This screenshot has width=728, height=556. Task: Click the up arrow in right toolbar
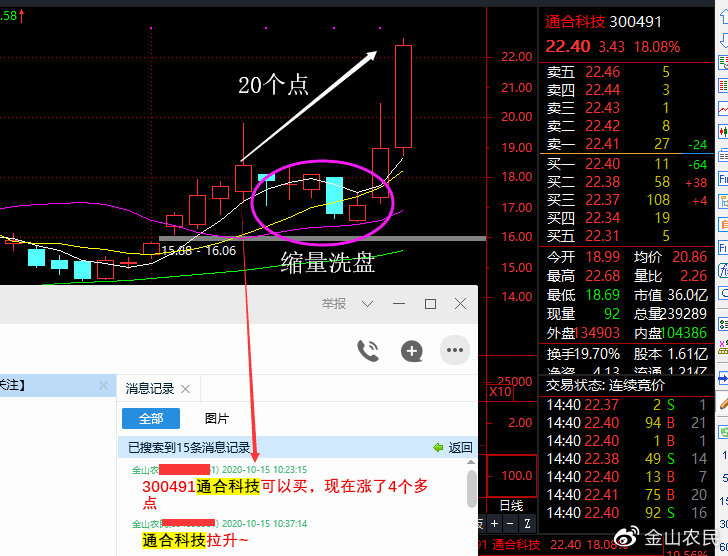(723, 17)
